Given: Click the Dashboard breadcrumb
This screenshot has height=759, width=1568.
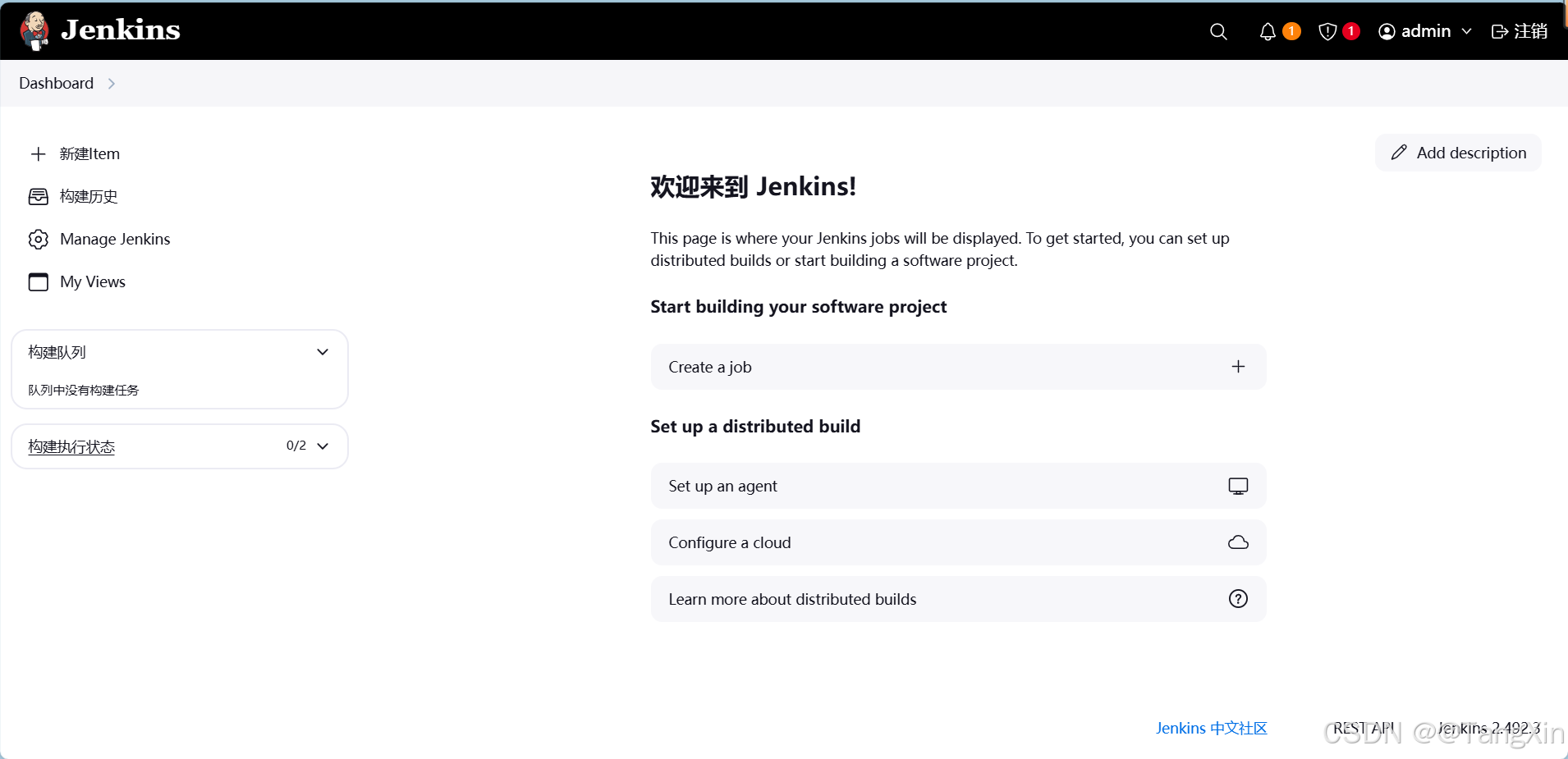Looking at the screenshot, I should coord(56,84).
